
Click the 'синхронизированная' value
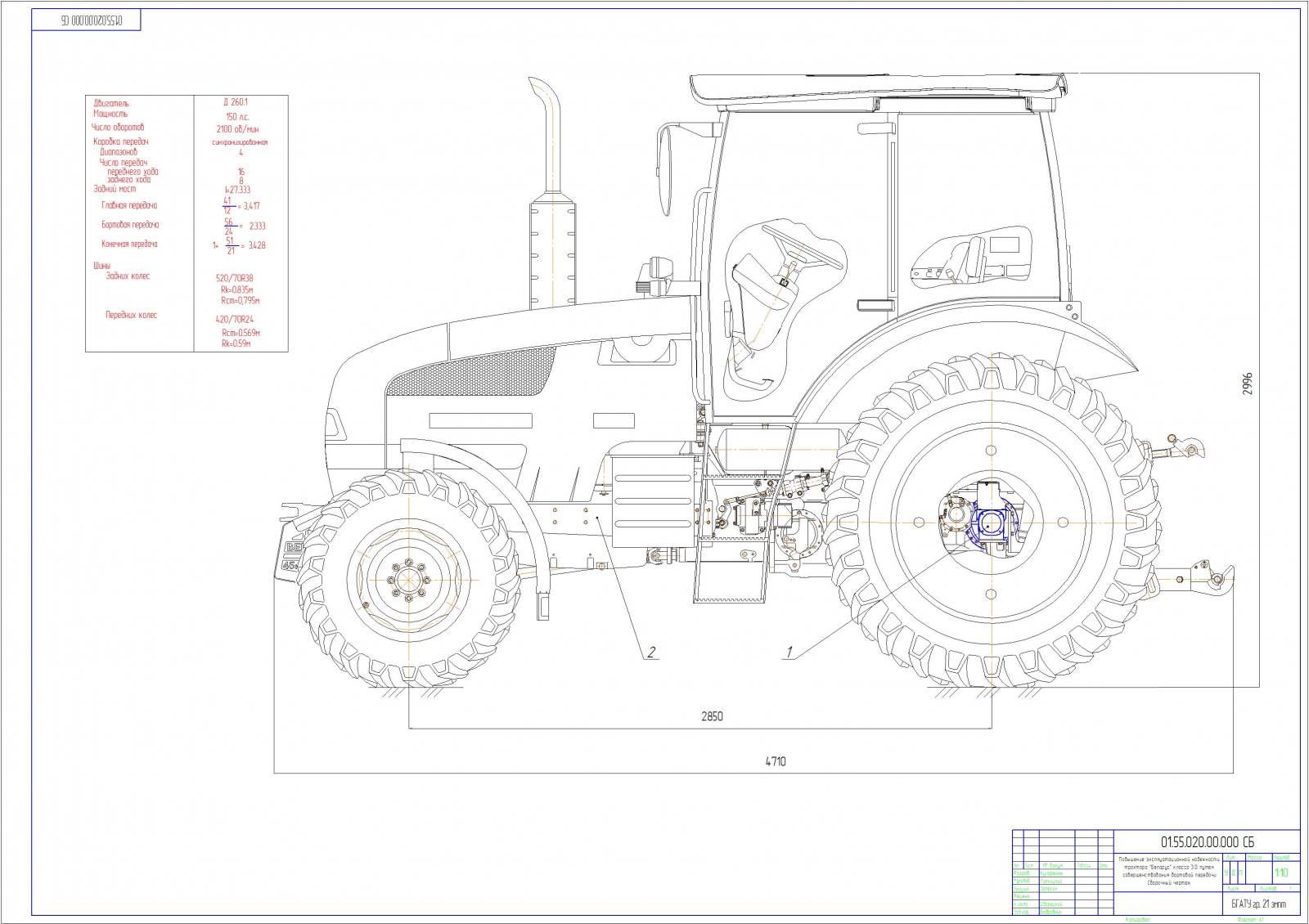(x=240, y=142)
